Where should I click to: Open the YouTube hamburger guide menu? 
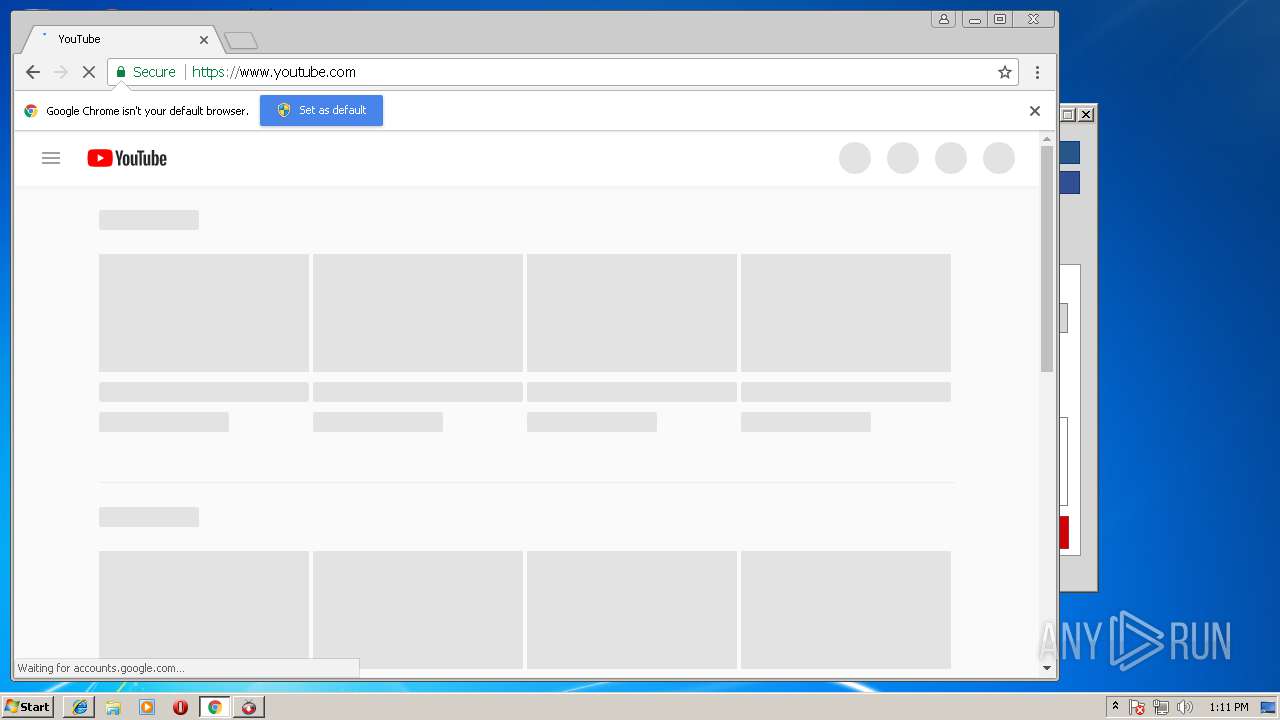tap(51, 158)
